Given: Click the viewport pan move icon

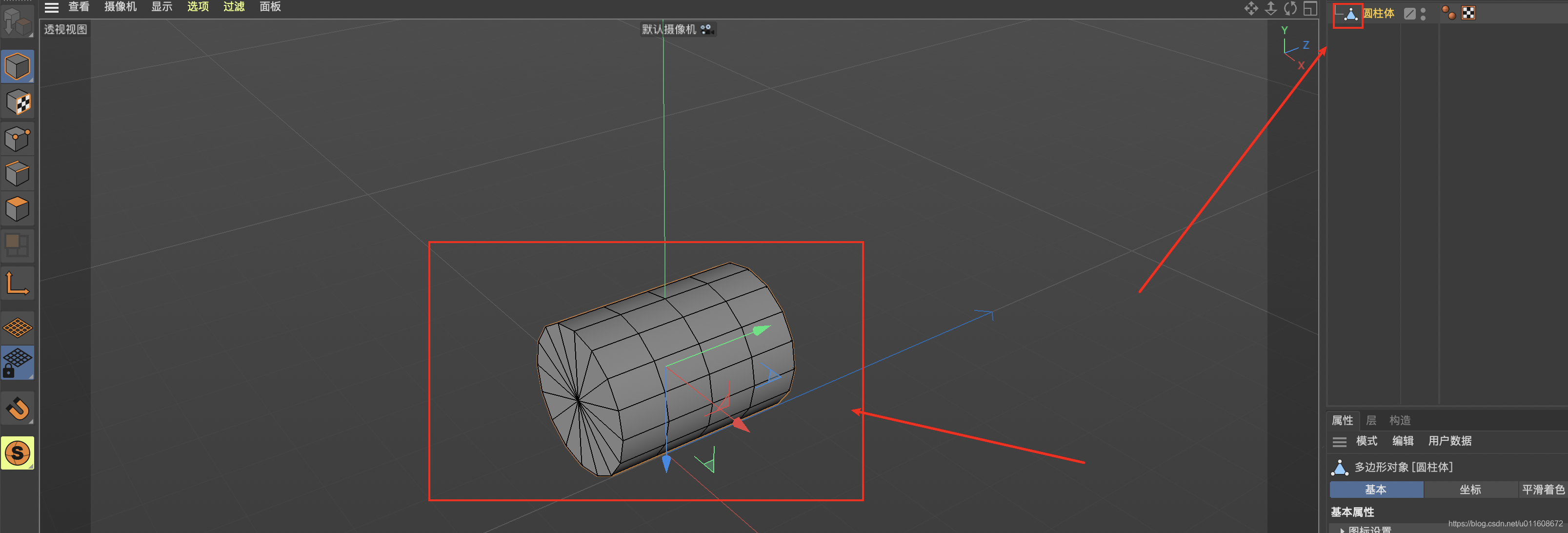Looking at the screenshot, I should point(1250,8).
